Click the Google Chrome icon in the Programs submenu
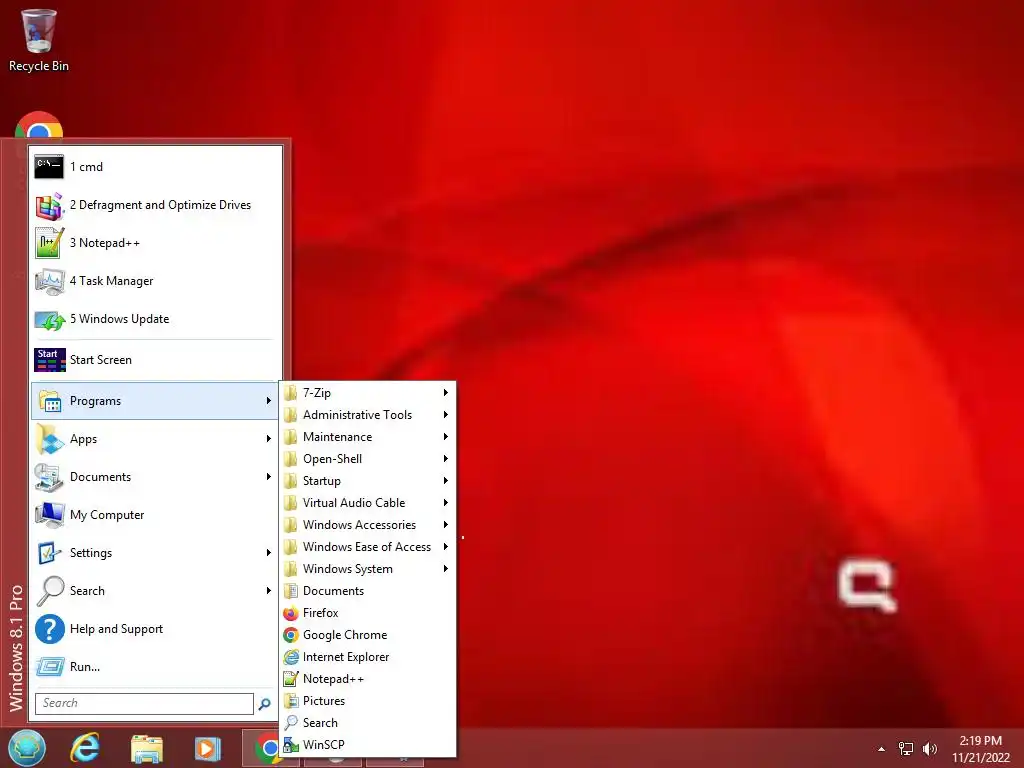Viewport: 1024px width, 768px height. point(291,635)
